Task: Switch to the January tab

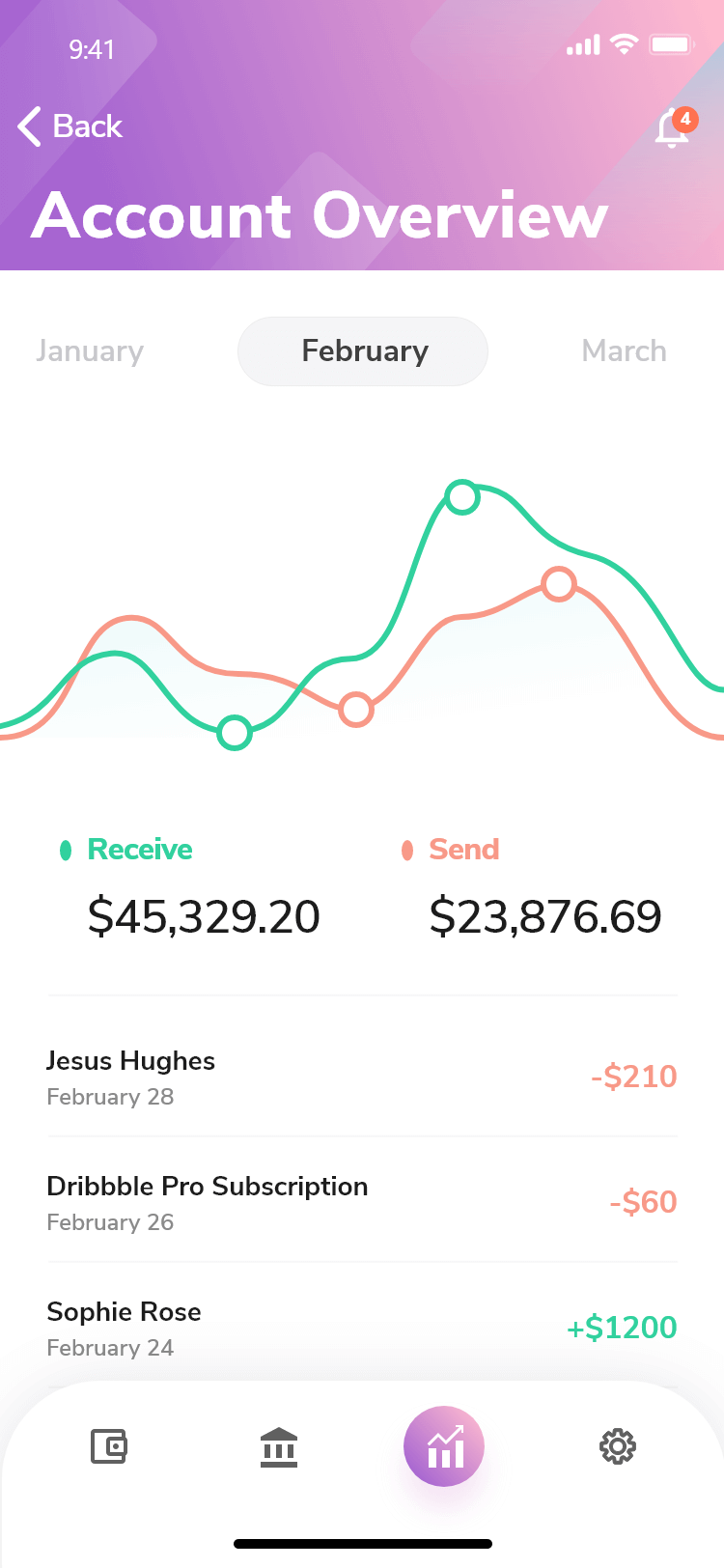Action: [90, 351]
